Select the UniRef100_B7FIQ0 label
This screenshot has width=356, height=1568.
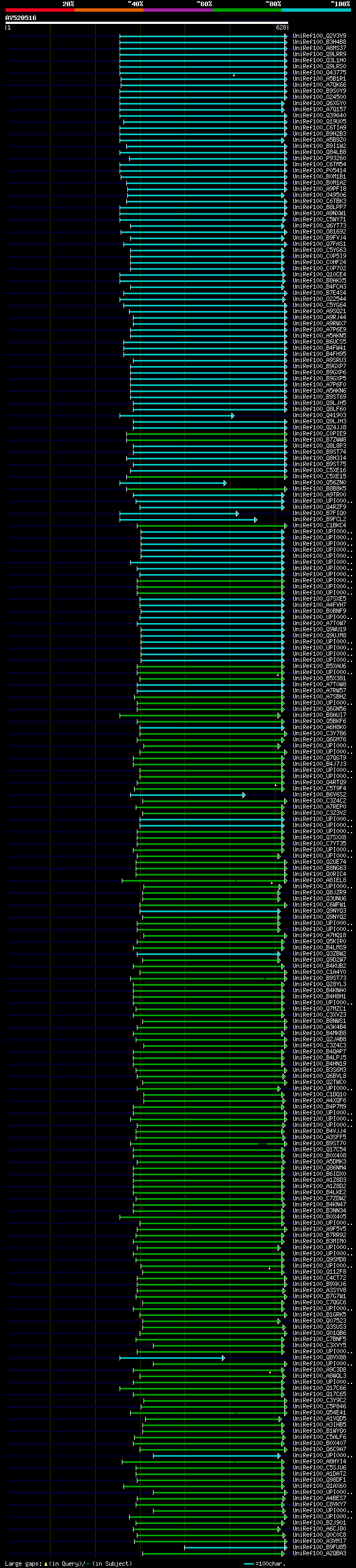point(319,513)
